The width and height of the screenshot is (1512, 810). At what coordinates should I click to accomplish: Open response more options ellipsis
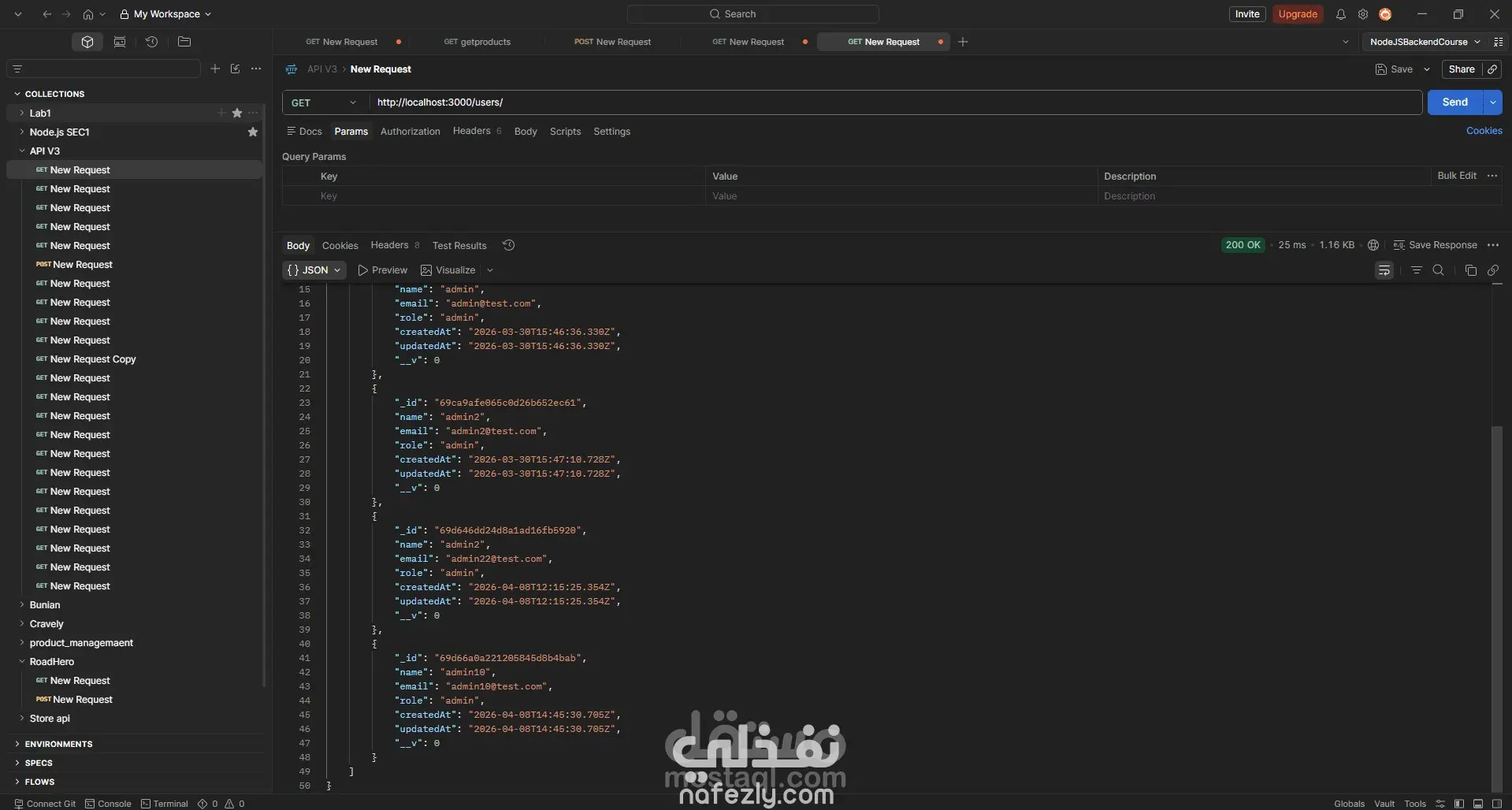1493,245
